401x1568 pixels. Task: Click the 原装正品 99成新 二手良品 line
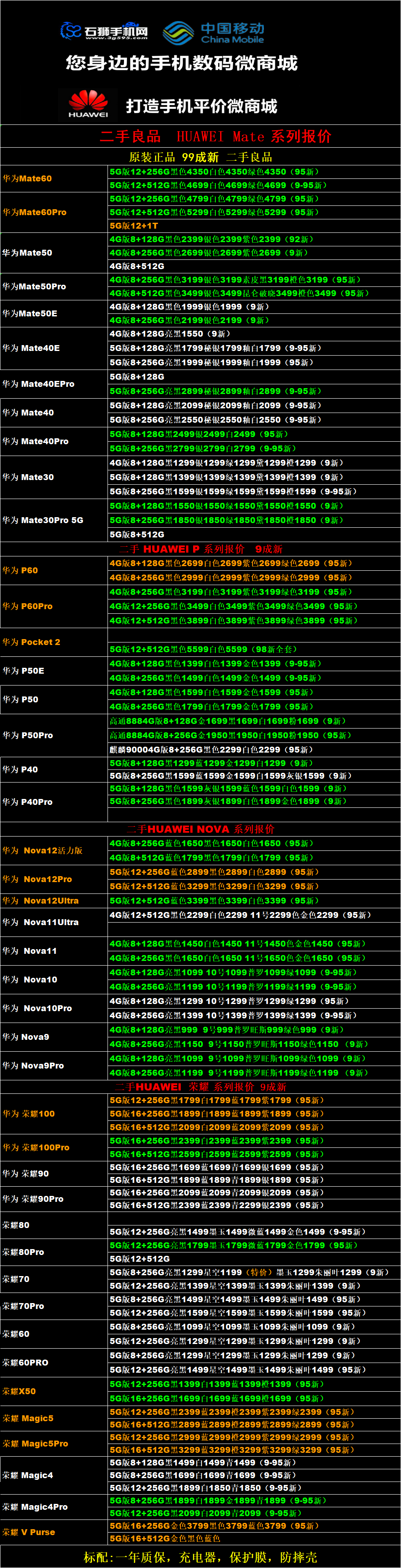coord(200,157)
